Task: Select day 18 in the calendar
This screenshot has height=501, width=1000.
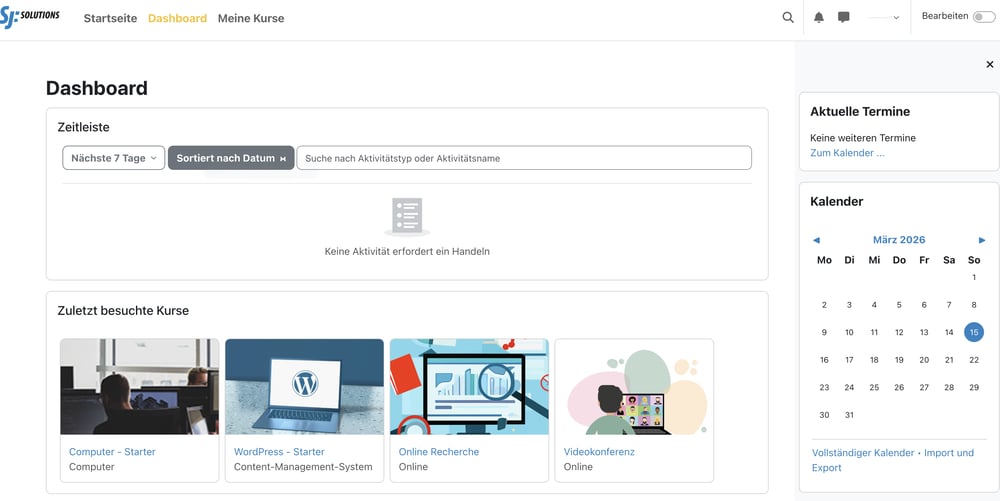Action: coord(874,360)
